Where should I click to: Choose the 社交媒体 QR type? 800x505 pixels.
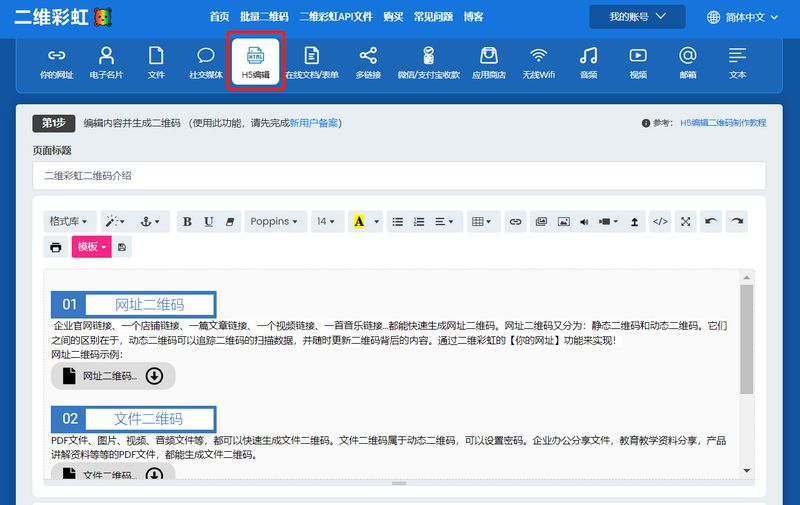click(x=206, y=63)
